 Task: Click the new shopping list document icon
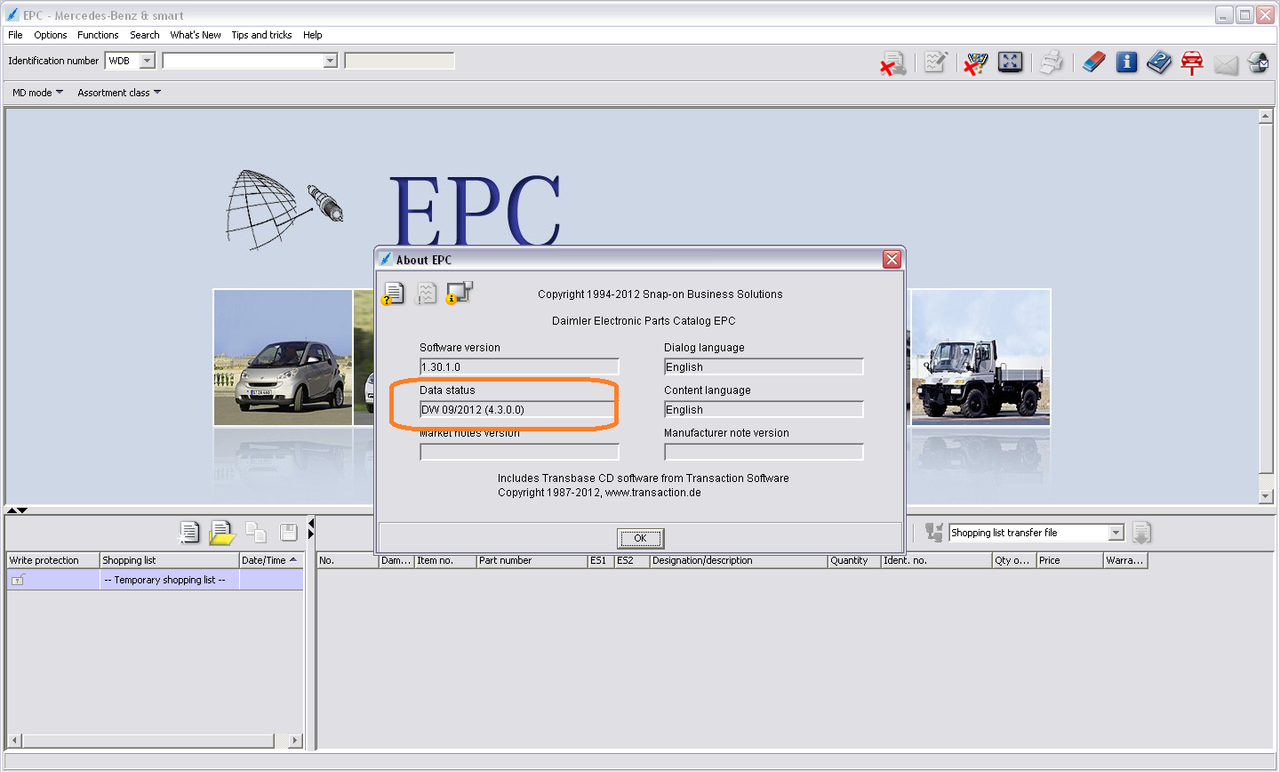(x=189, y=533)
